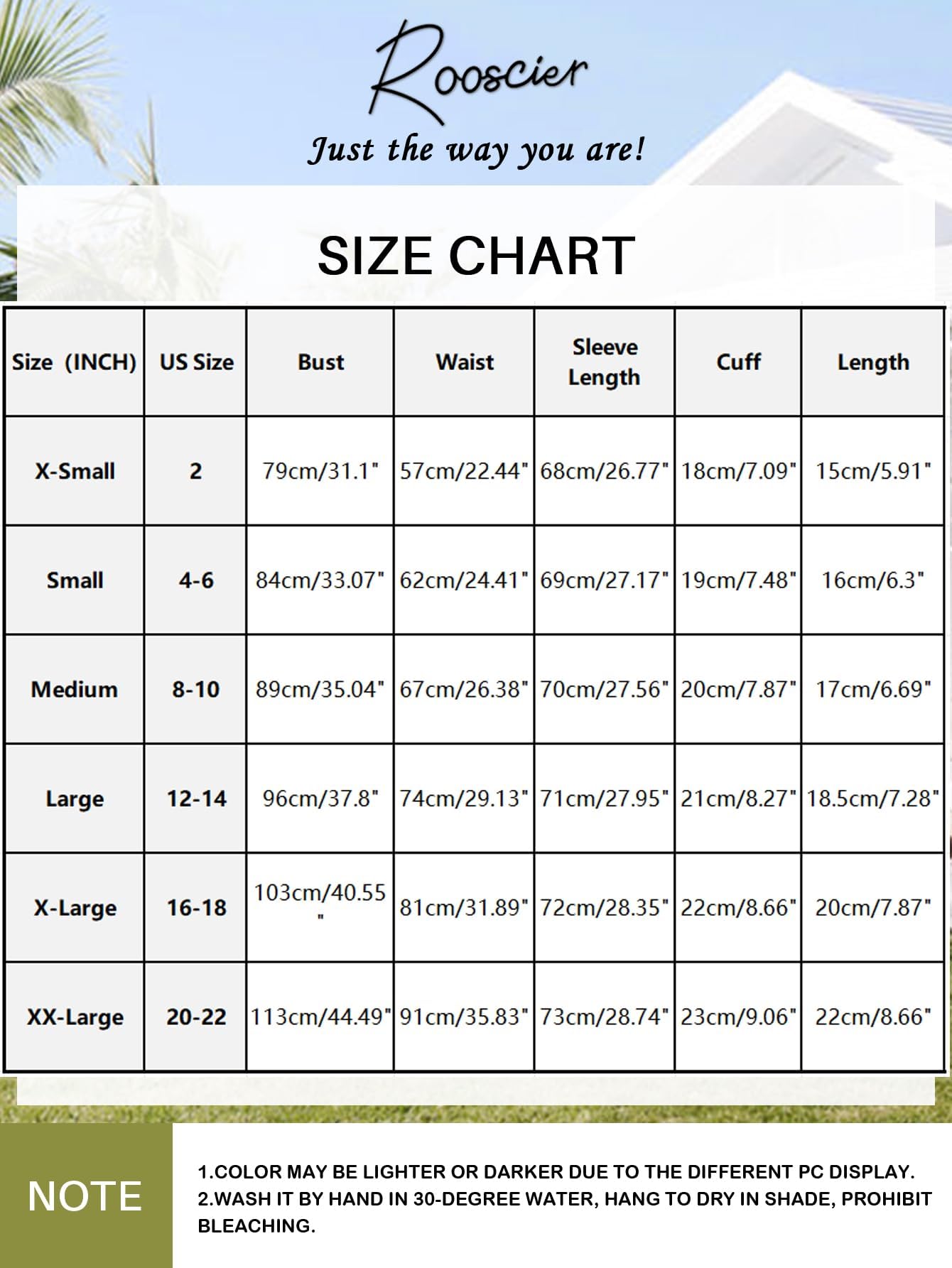Select the 'Bust' column header
Viewport: 952px width, 1268px height.
[x=320, y=362]
